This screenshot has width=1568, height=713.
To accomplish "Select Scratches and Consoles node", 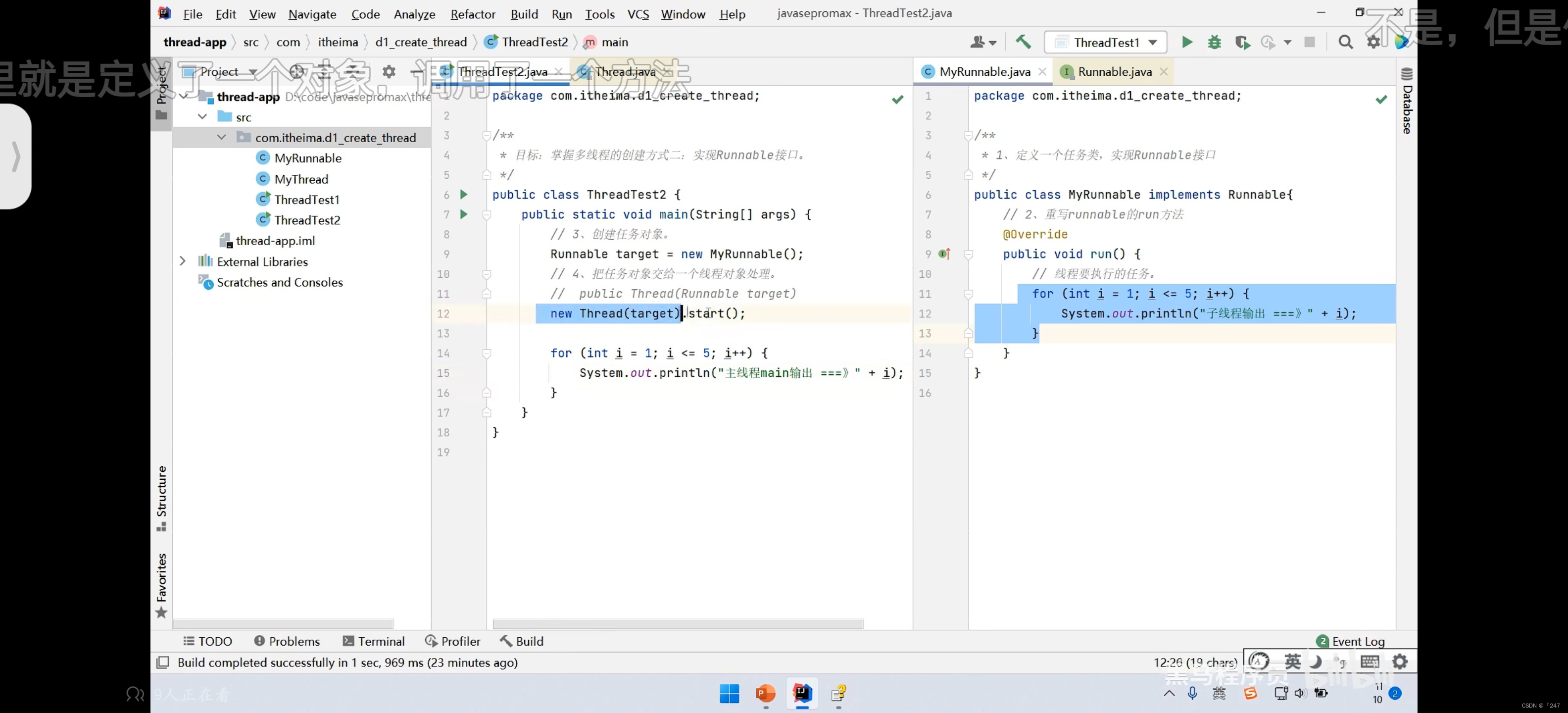I will pyautogui.click(x=271, y=282).
